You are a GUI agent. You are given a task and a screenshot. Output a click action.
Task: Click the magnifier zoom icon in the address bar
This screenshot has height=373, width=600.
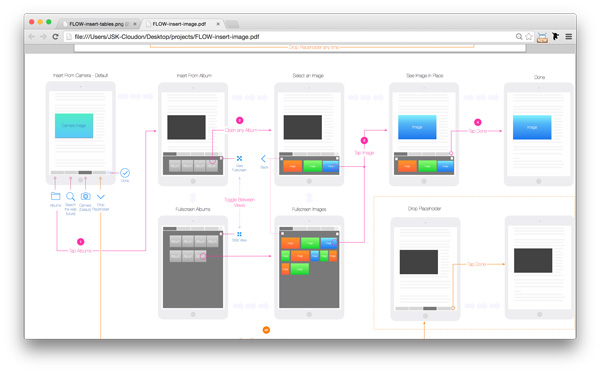[x=519, y=37]
